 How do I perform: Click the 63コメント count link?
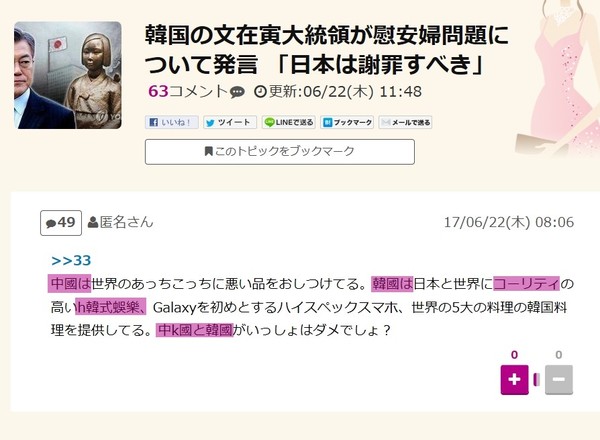[x=188, y=91]
